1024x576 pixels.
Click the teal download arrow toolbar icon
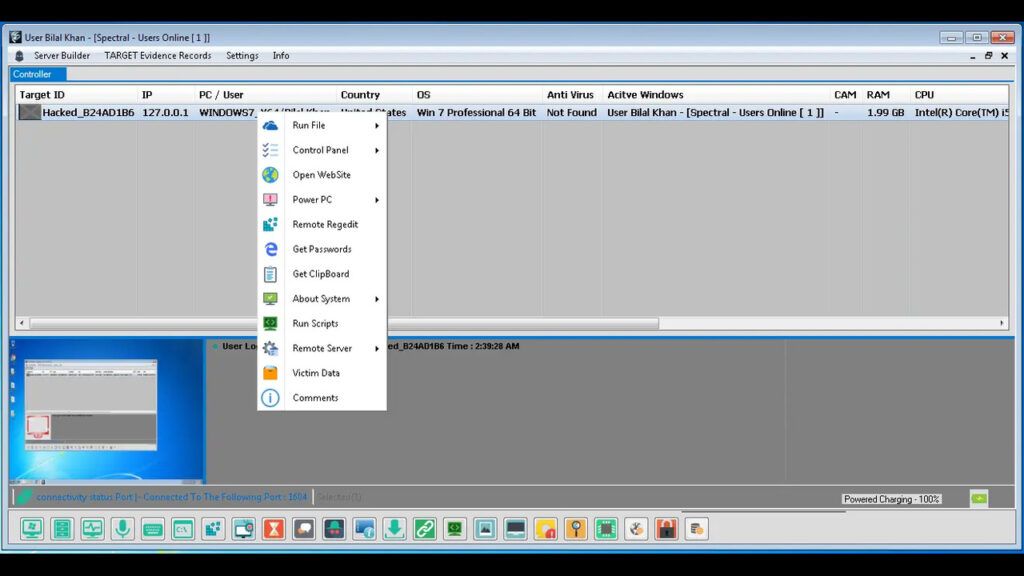tap(394, 528)
